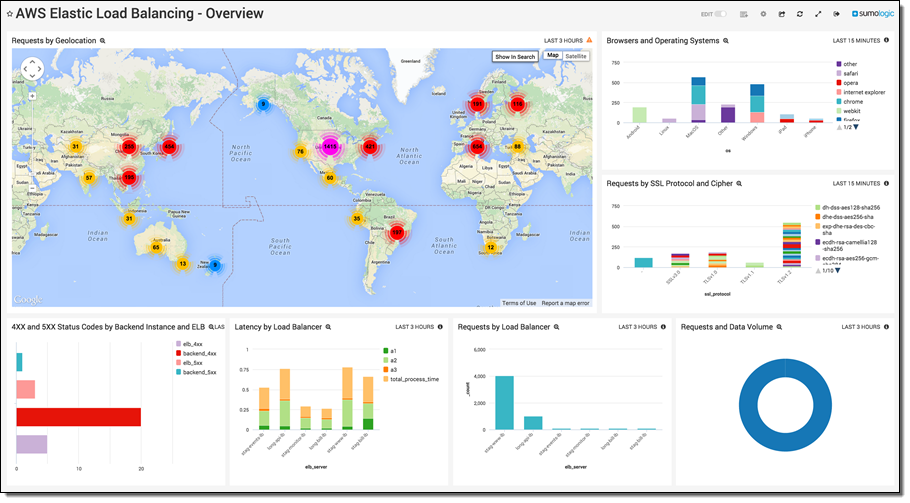
Task: Switch map to Satellite view
Action: [x=577, y=56]
